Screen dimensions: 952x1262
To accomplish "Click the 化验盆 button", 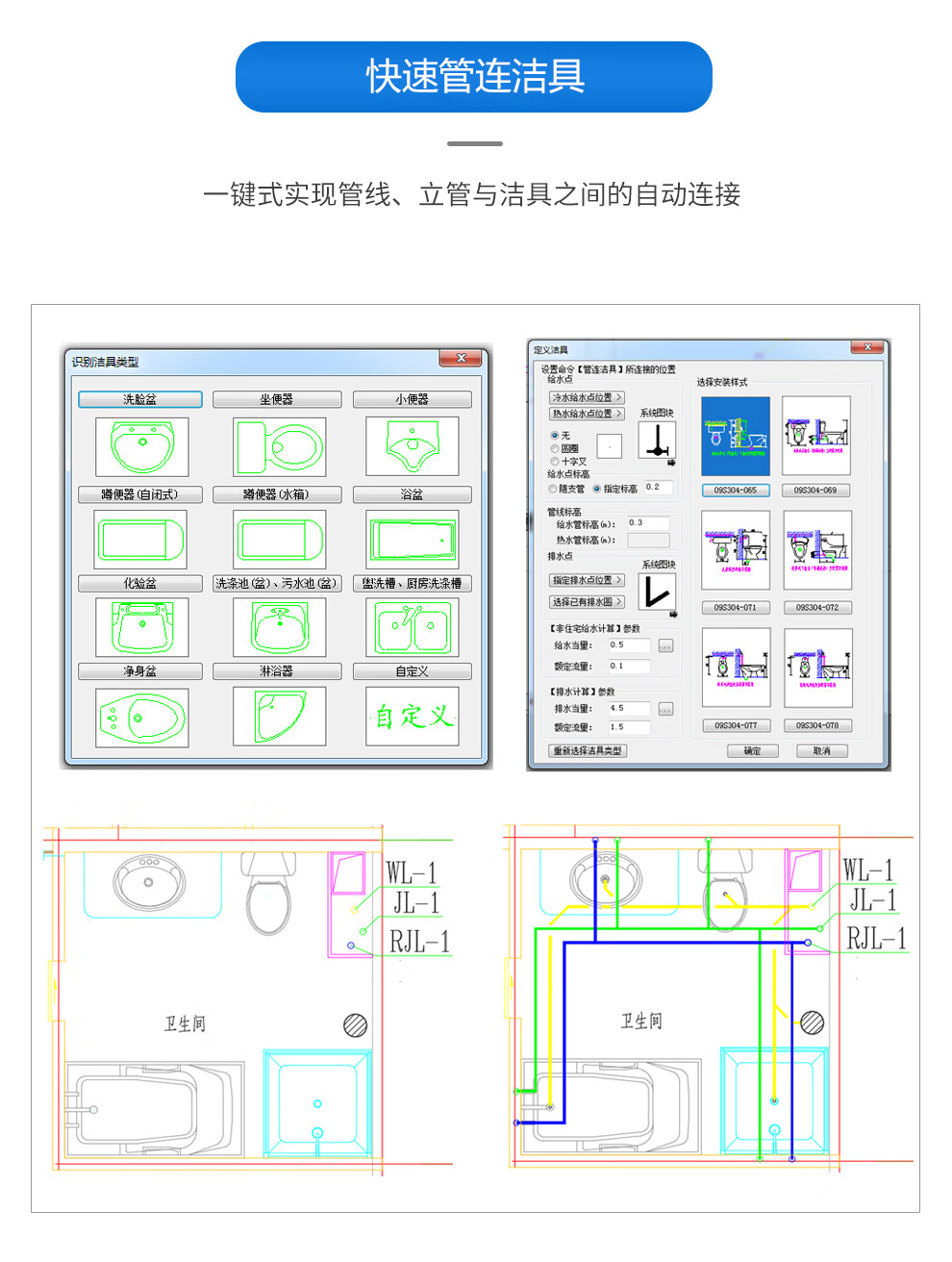I will [x=140, y=583].
